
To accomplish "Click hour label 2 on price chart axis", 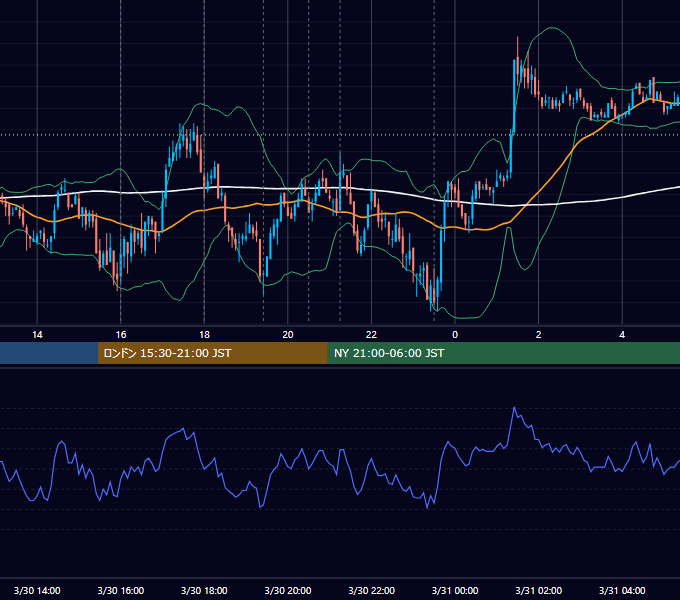I will (x=539, y=335).
